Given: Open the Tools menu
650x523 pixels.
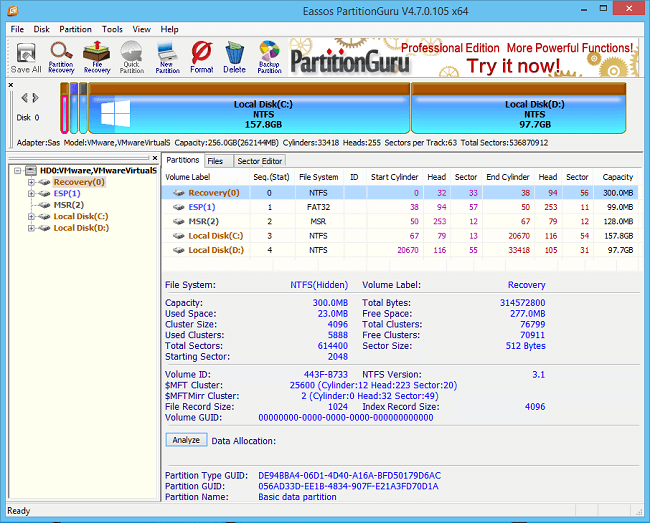Looking at the screenshot, I should point(112,29).
